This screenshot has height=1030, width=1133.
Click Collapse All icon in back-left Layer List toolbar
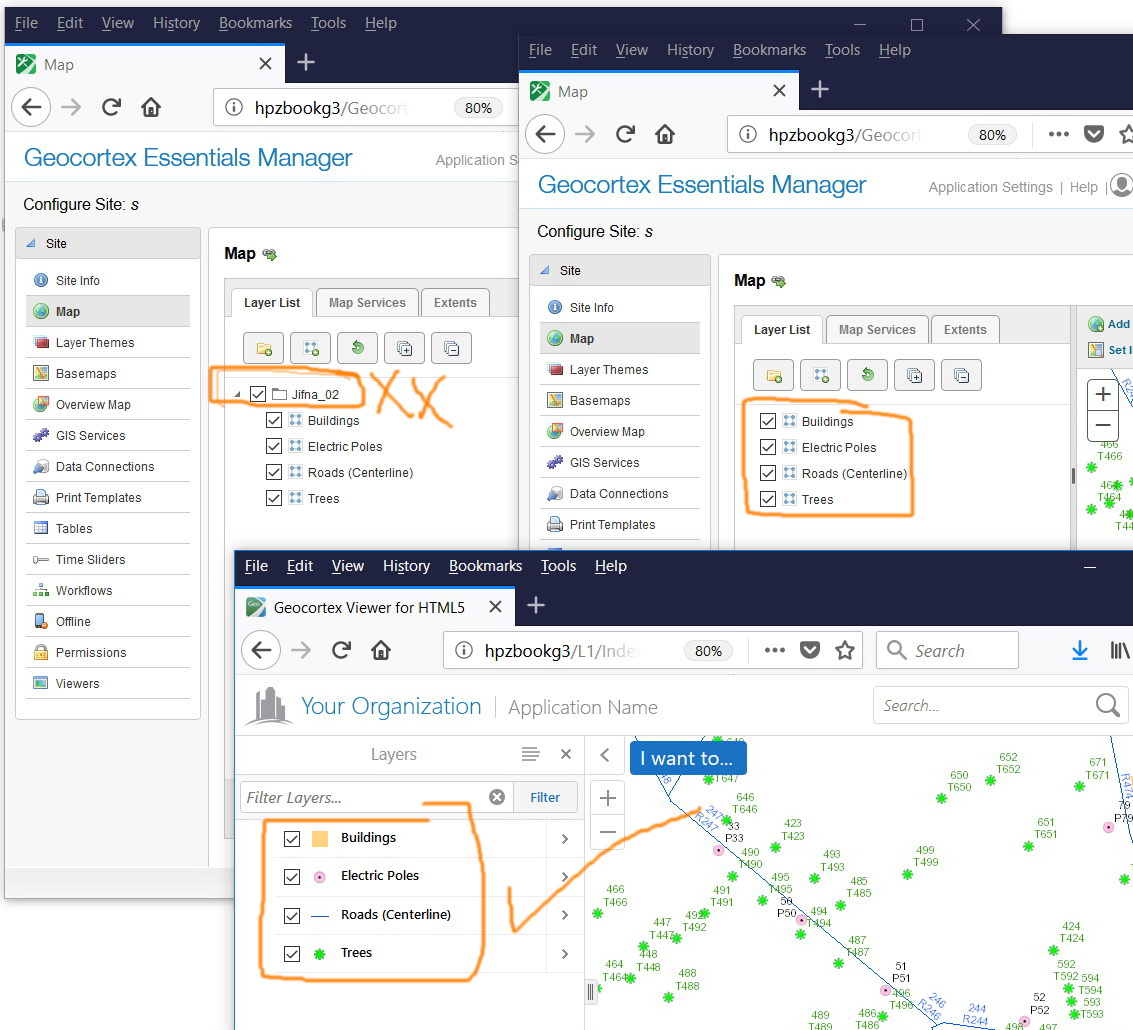pyautogui.click(x=452, y=348)
